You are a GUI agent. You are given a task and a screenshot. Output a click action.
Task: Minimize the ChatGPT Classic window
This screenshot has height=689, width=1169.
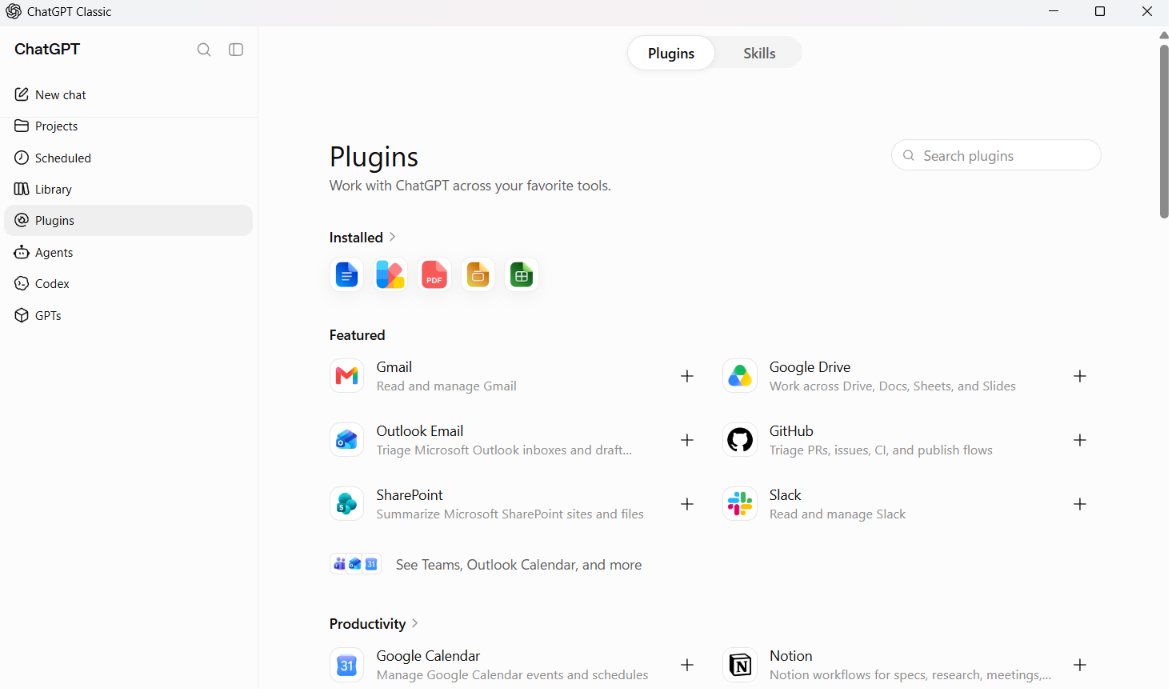1053,11
